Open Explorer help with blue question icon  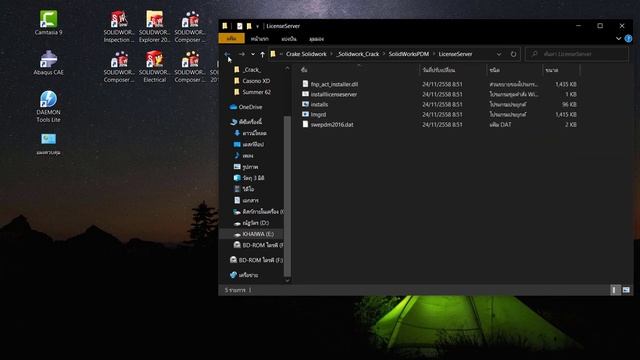point(628,39)
